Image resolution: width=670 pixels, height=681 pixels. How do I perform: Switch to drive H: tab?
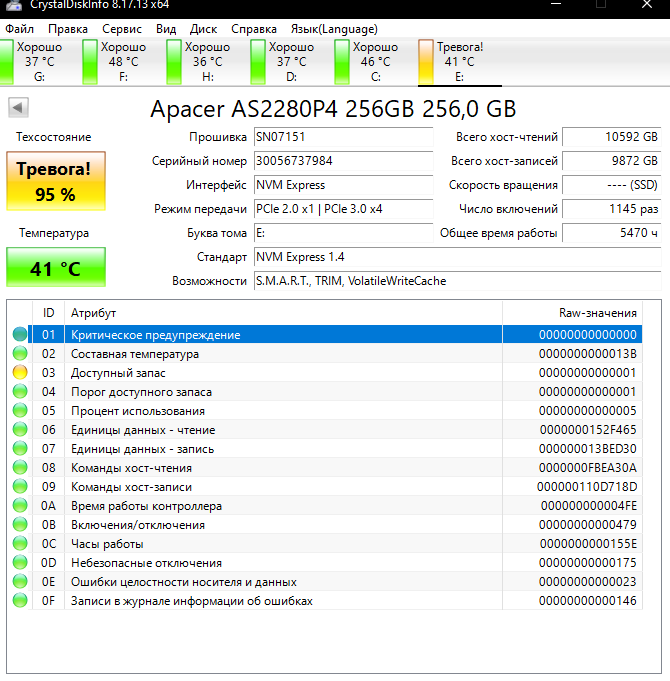point(199,62)
